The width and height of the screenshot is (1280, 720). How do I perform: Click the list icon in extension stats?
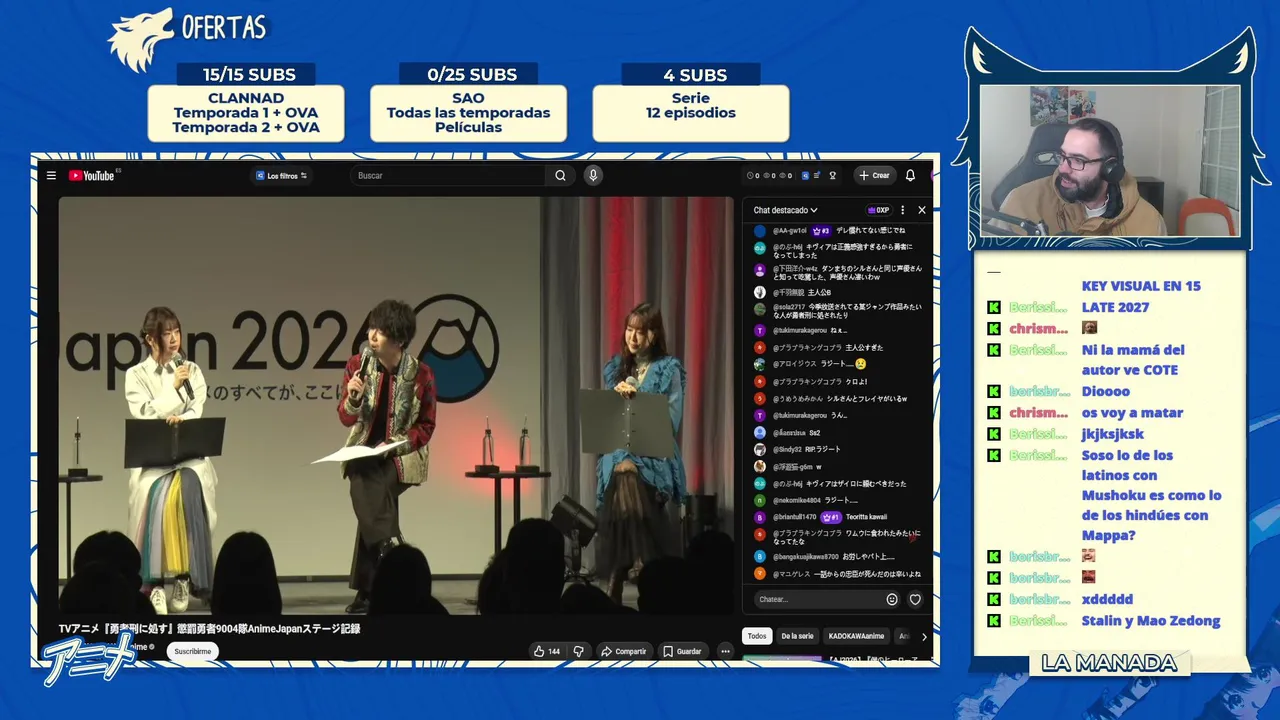tap(816, 176)
